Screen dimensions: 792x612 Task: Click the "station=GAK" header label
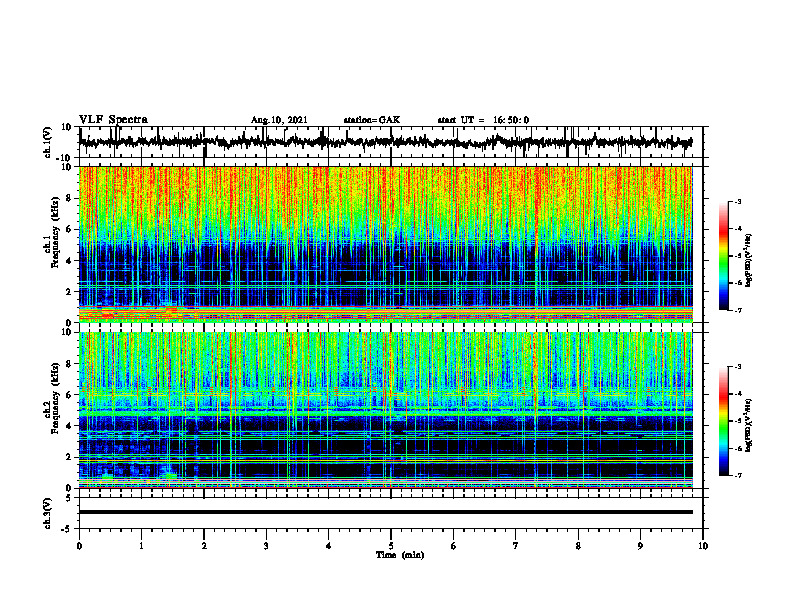pos(372,120)
